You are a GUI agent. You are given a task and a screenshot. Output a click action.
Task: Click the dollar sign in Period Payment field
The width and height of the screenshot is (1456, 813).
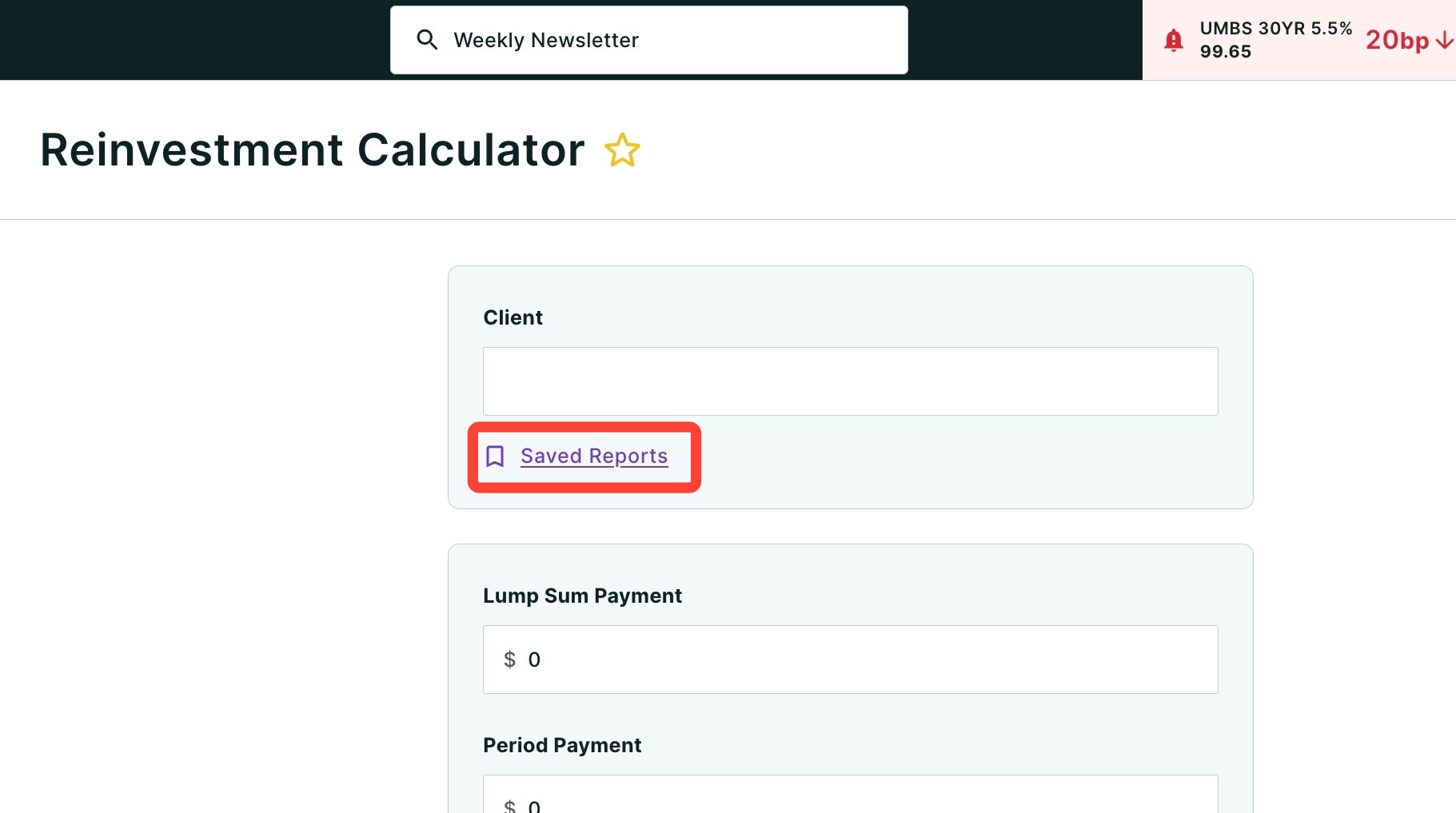[x=510, y=806]
